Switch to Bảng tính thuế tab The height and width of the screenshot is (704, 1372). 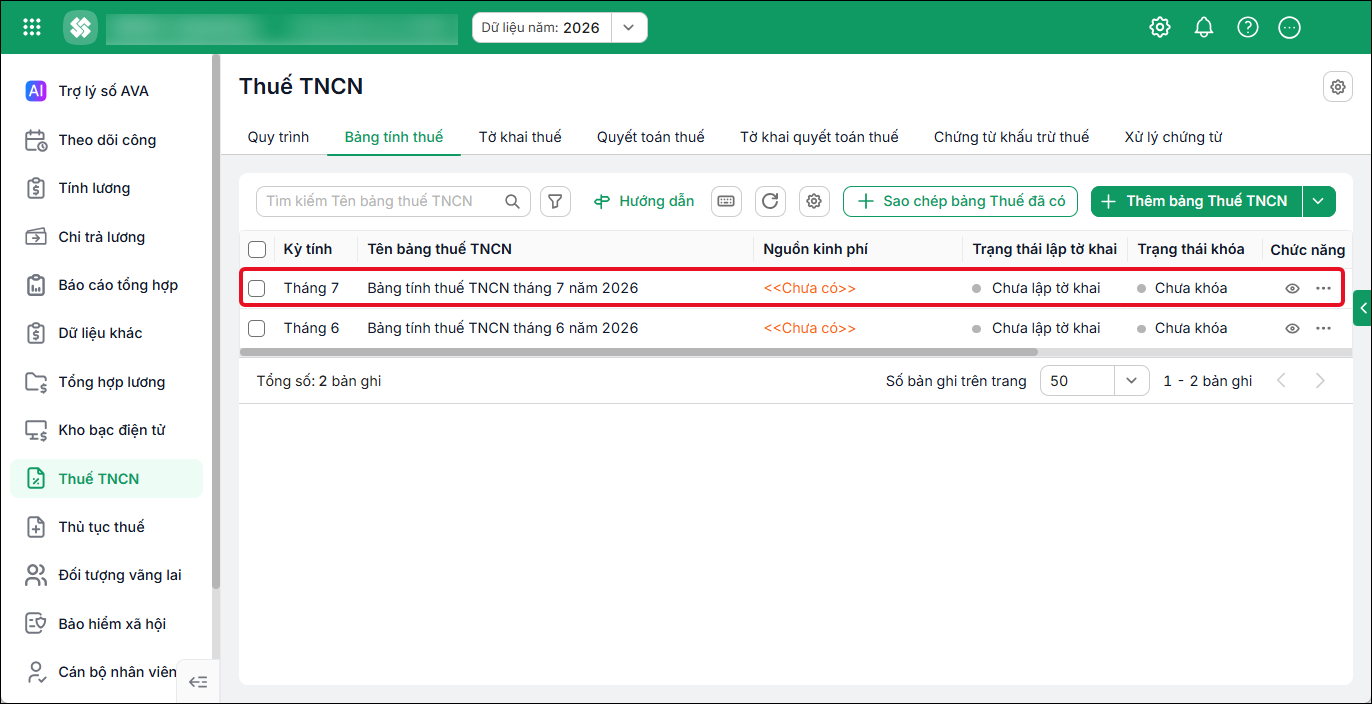(394, 137)
